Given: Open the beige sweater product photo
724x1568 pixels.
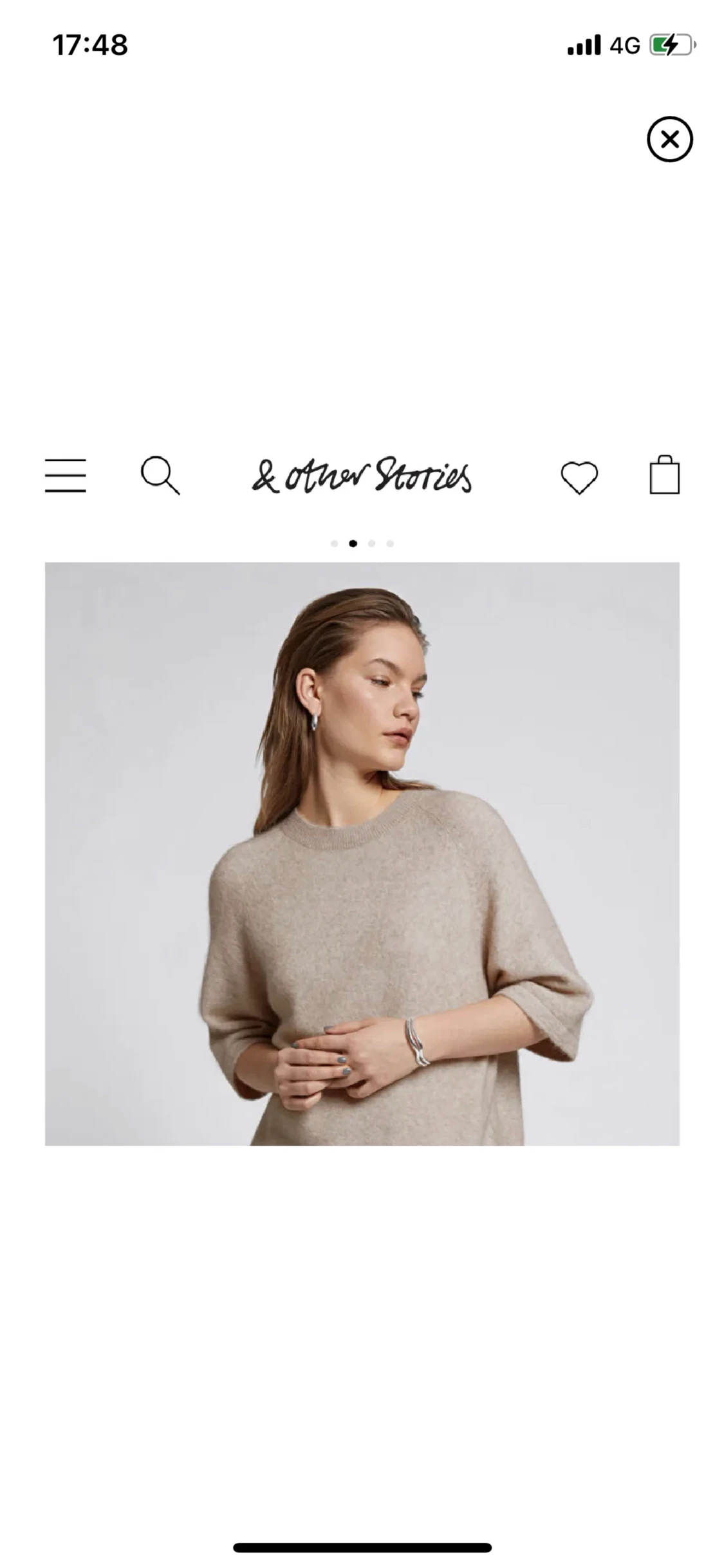Looking at the screenshot, I should pos(362,854).
